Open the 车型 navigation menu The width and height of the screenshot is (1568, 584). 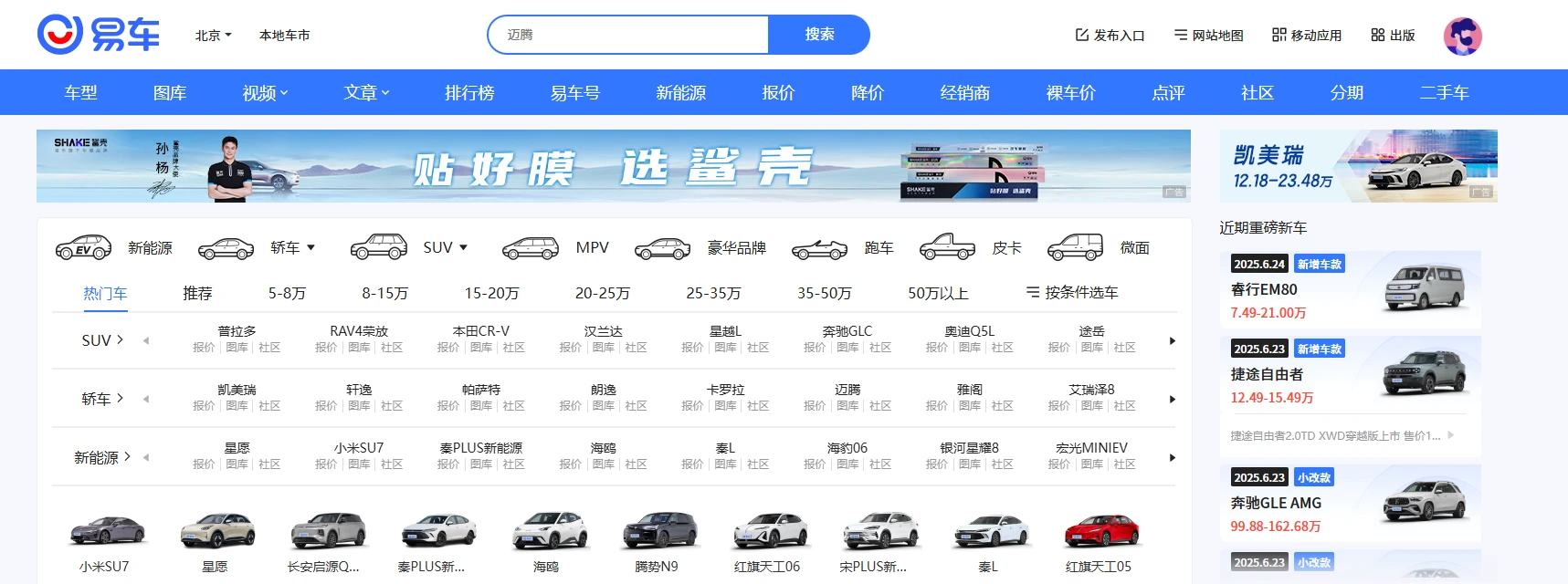tap(80, 92)
